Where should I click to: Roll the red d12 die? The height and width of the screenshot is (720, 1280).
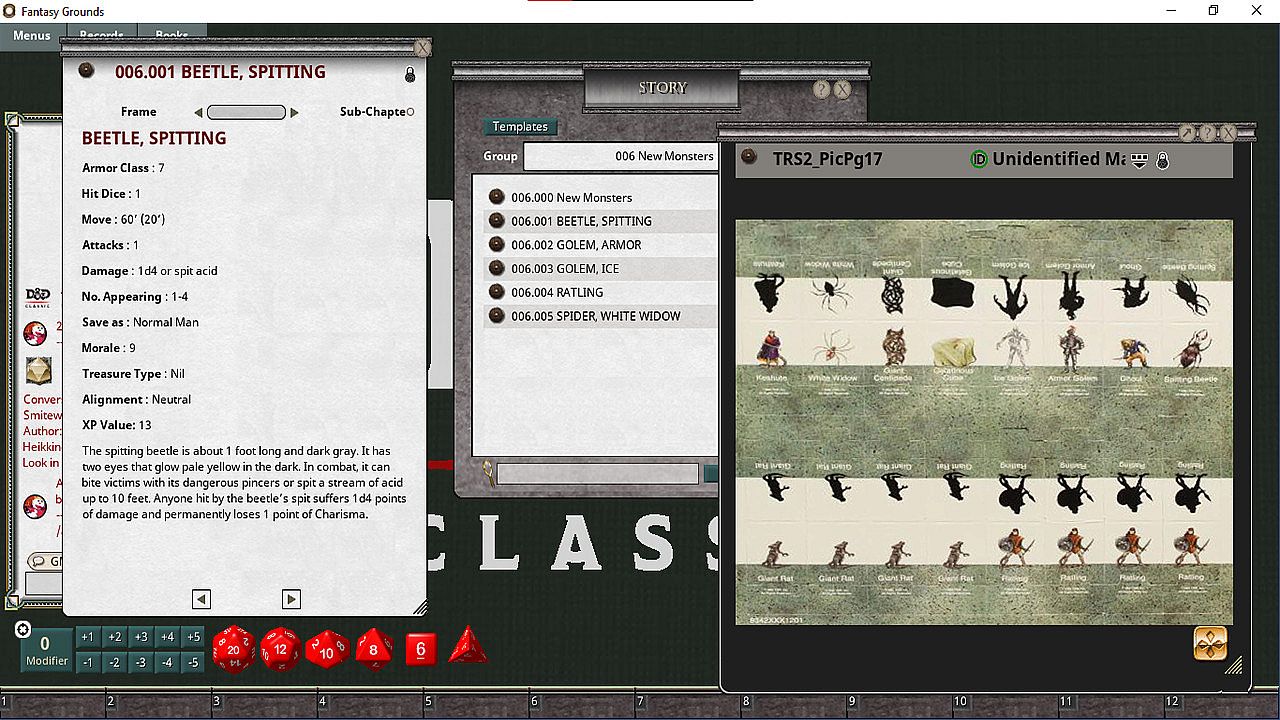pos(280,649)
